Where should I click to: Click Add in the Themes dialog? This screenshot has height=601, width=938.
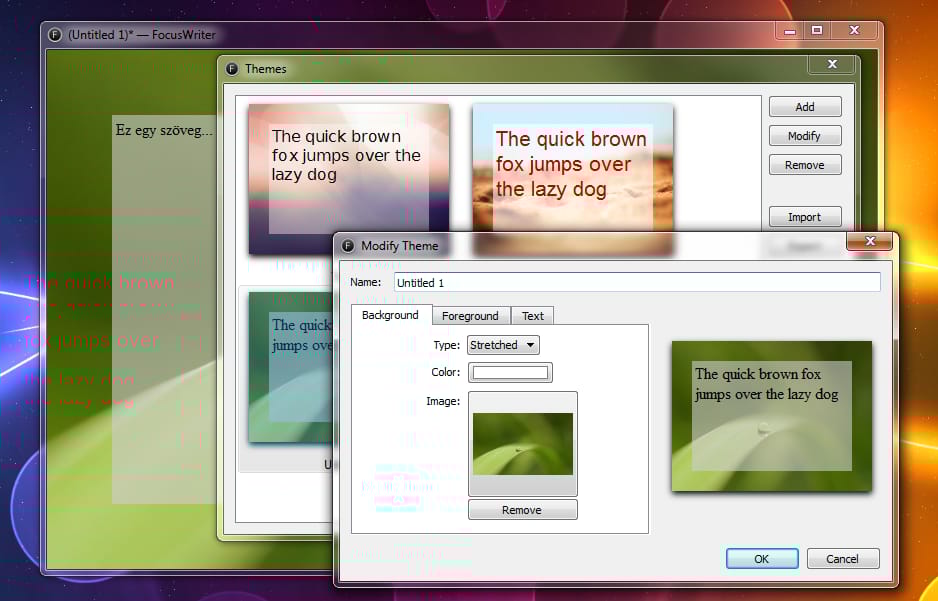click(x=805, y=107)
